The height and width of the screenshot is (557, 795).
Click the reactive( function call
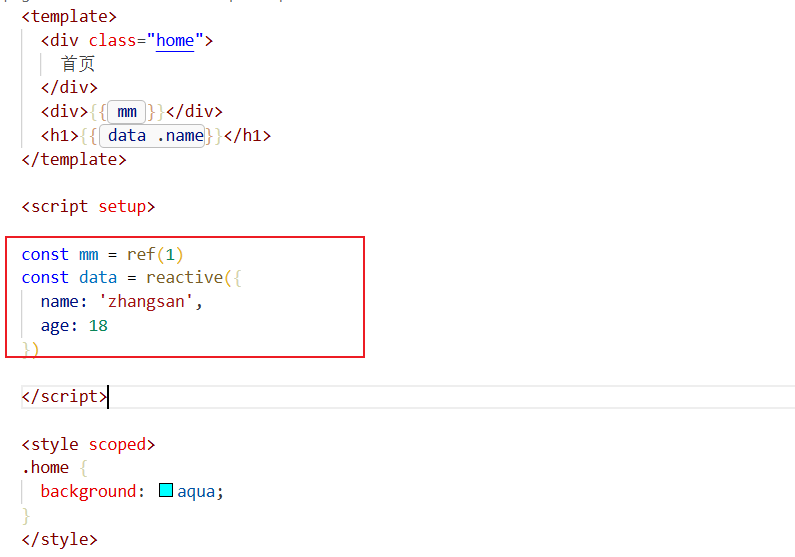pyautogui.click(x=189, y=278)
